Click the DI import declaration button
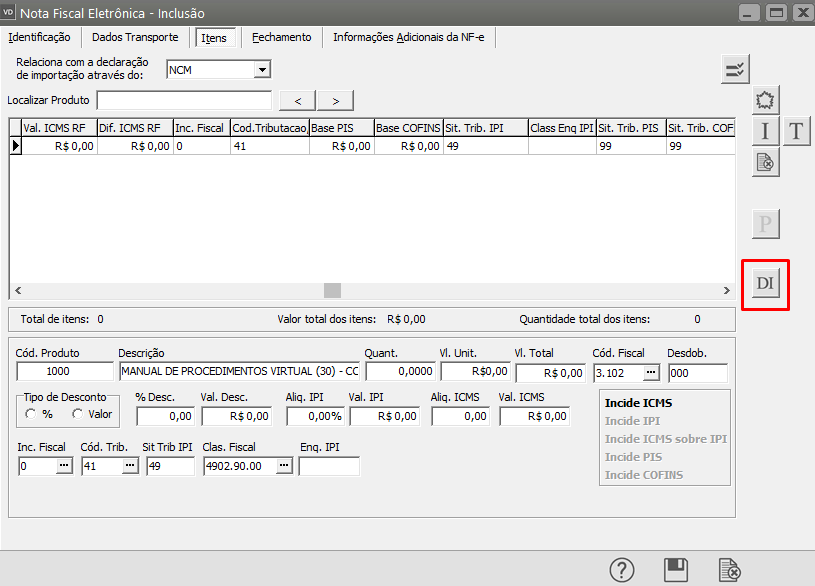This screenshot has width=815, height=586. [x=765, y=284]
